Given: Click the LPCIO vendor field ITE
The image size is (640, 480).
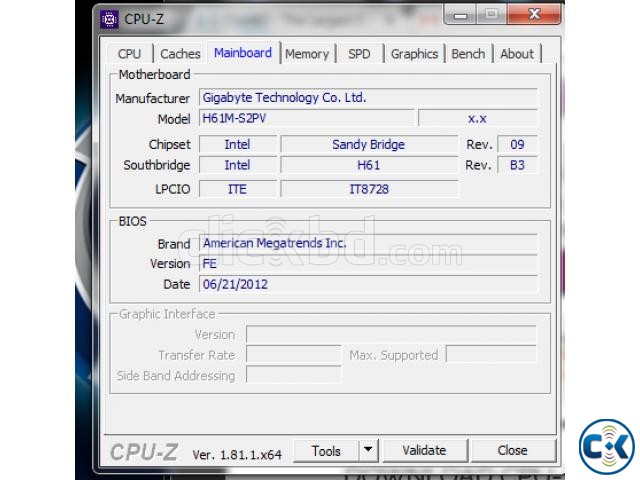Looking at the screenshot, I should (238, 189).
